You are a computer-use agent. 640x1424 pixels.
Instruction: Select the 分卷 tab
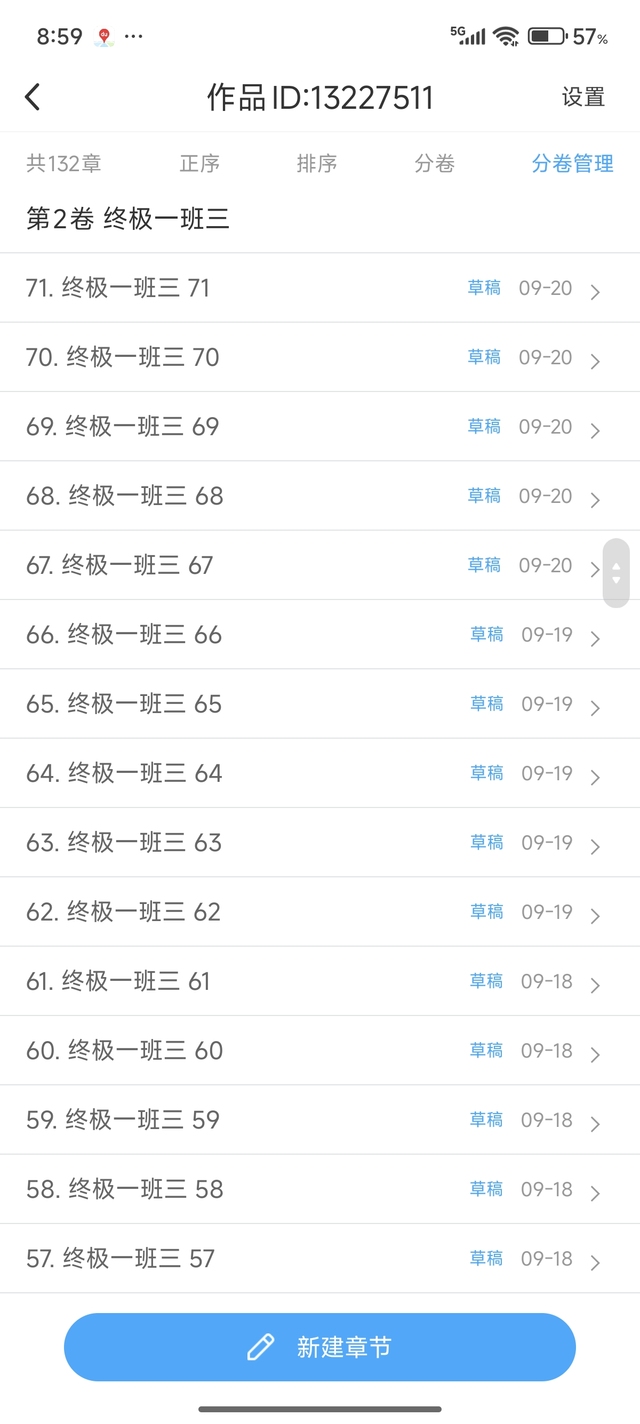(435, 164)
